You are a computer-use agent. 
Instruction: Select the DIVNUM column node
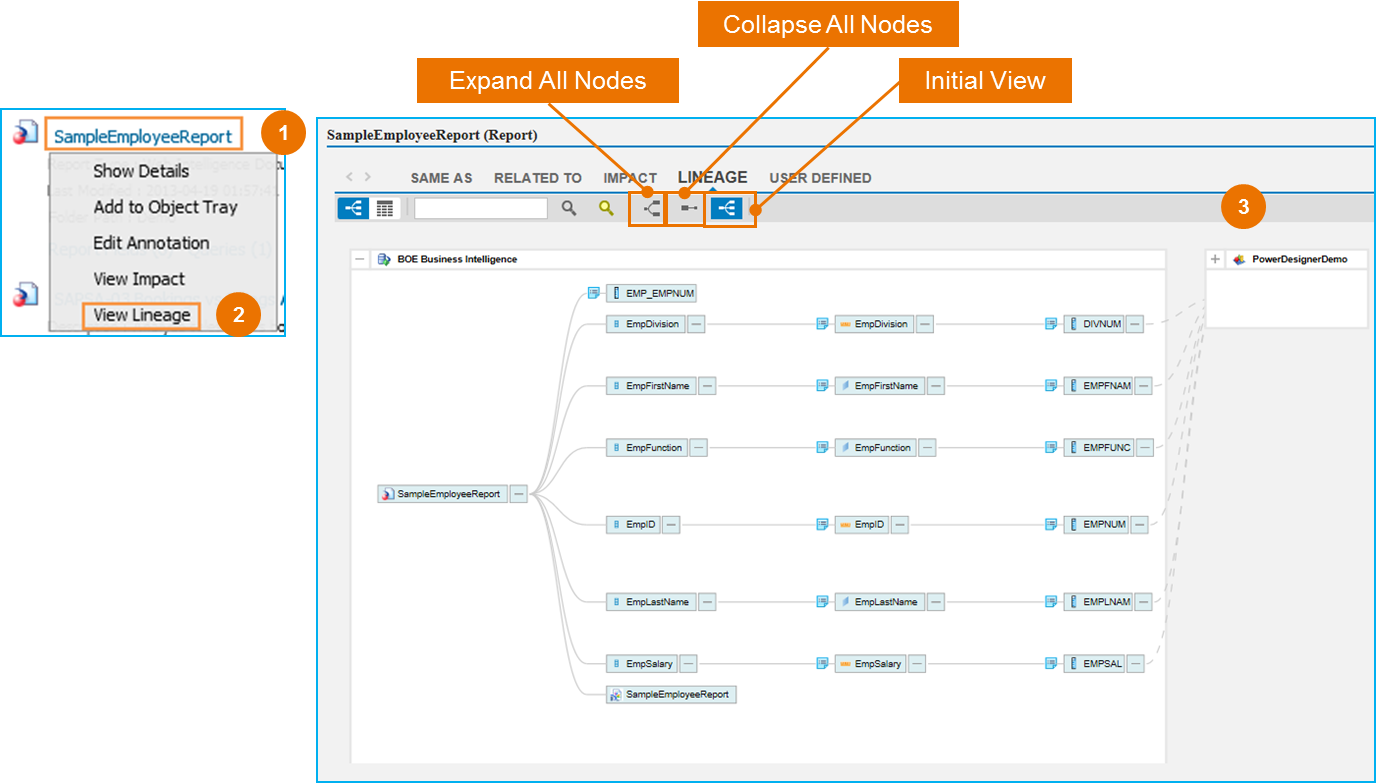click(1094, 324)
